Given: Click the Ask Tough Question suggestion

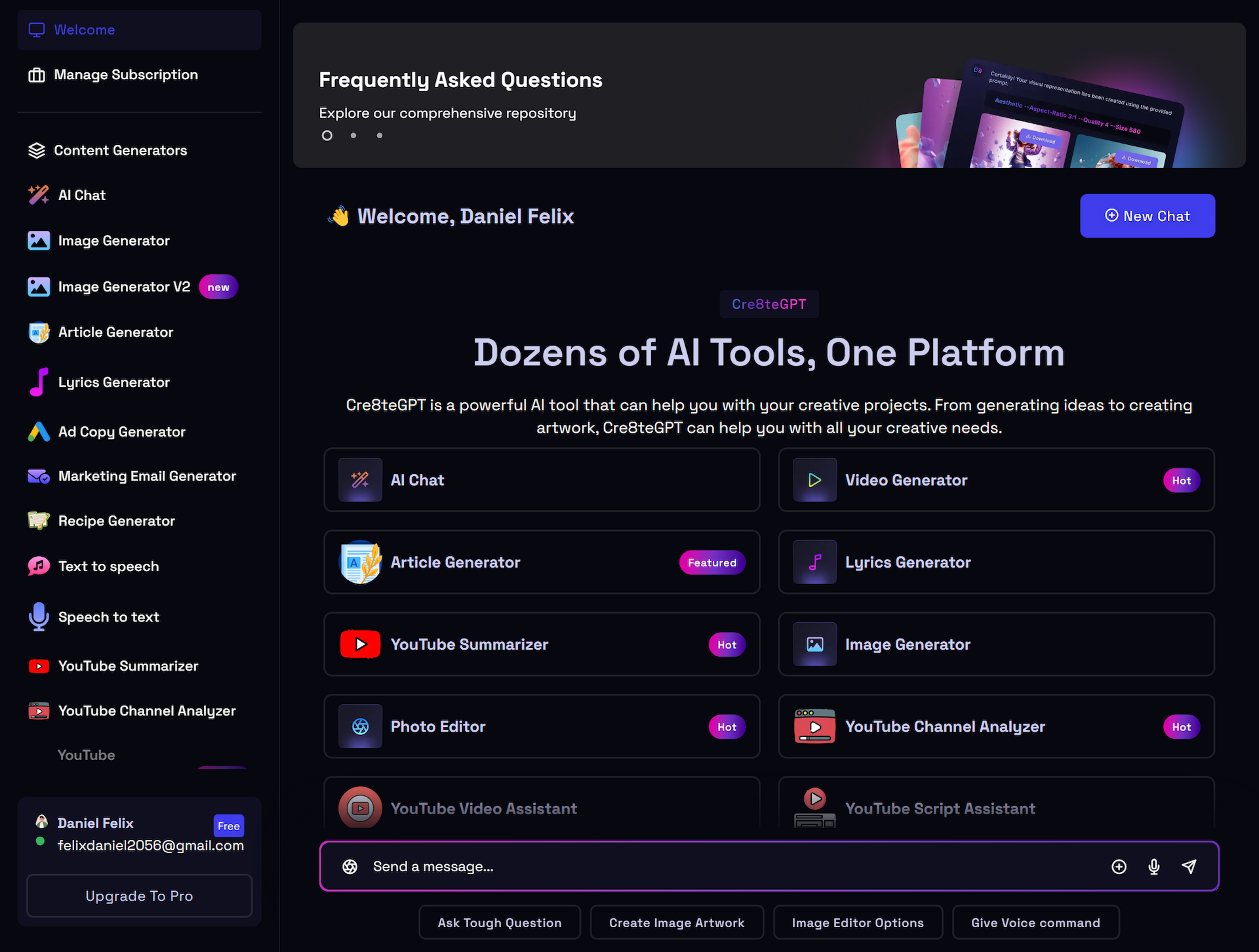Looking at the screenshot, I should (500, 922).
